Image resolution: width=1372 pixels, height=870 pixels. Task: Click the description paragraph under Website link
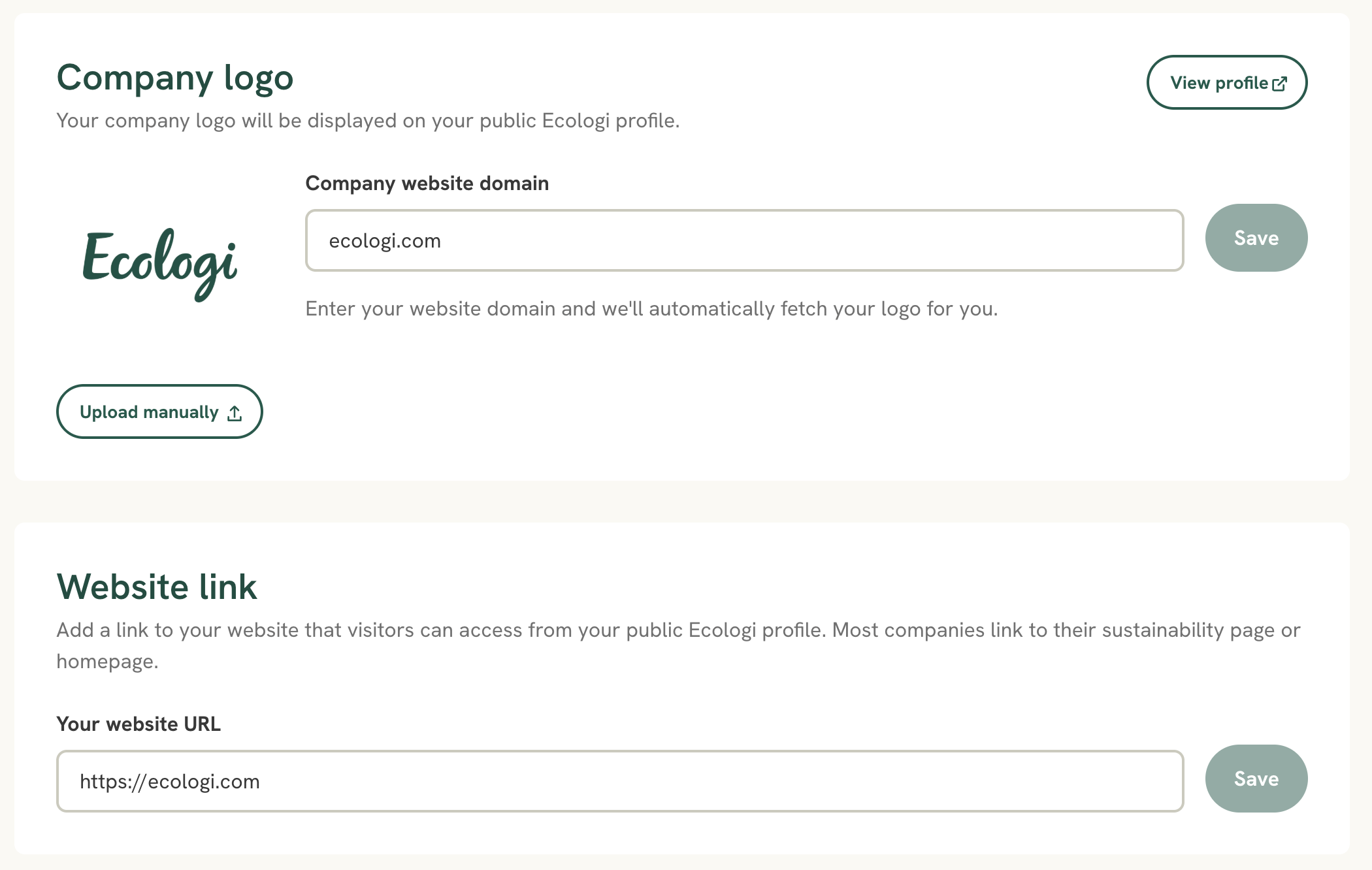[x=678, y=645]
